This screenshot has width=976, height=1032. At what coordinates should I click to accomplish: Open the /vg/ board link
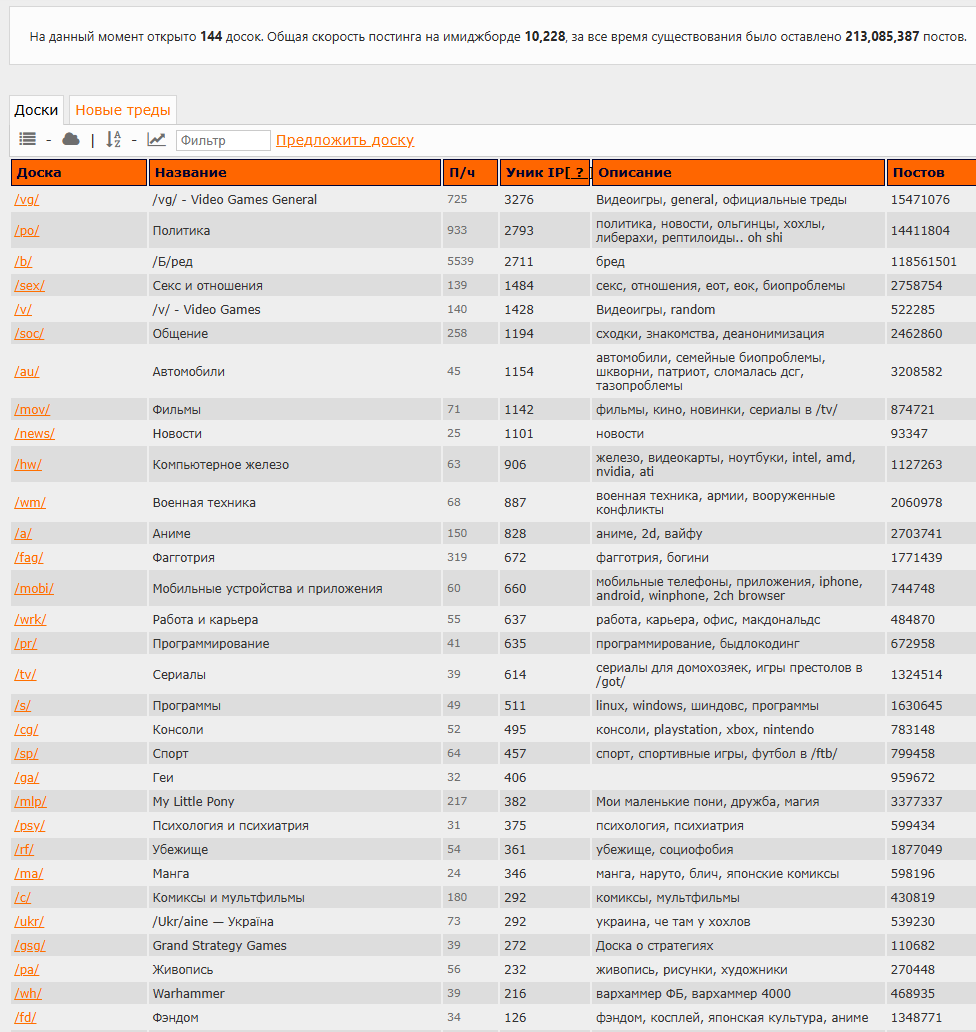click(x=27, y=199)
